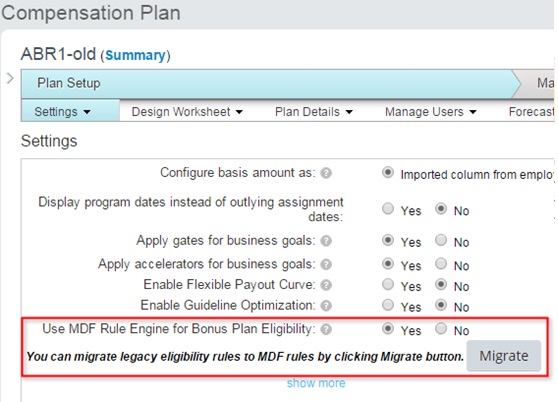Screen dimensions: 558x402
Task: Show help for Enable Flexible Payout Curve
Action: pyautogui.click(x=326, y=285)
